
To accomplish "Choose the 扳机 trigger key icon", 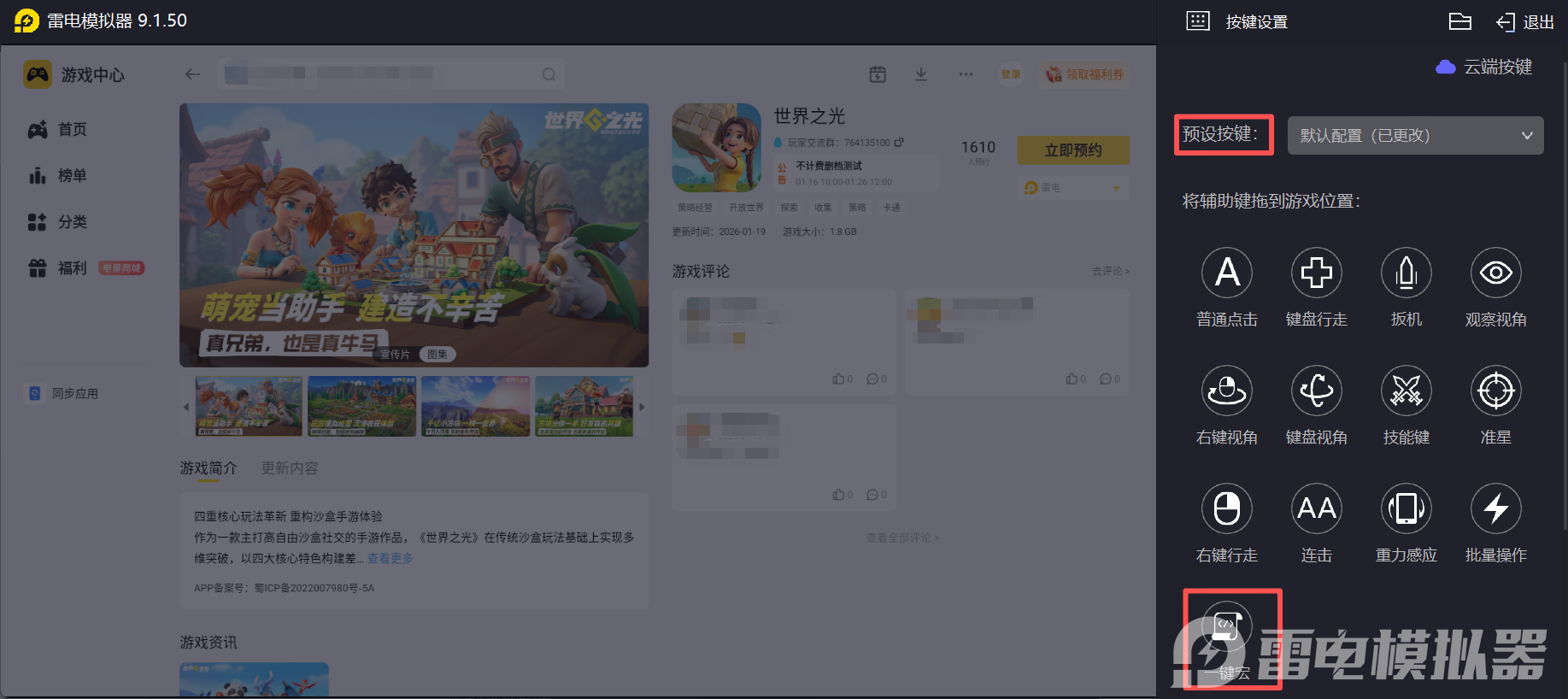I will click(1407, 273).
